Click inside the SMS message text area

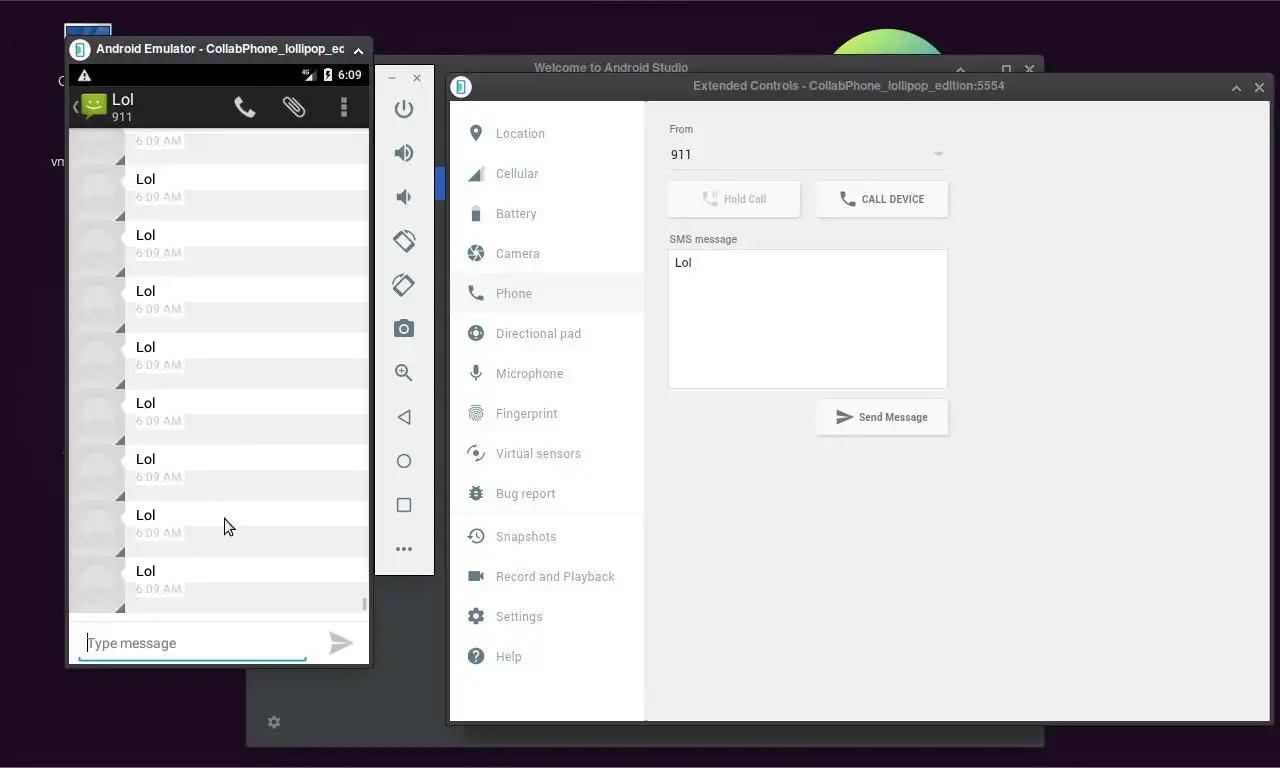[x=808, y=319]
